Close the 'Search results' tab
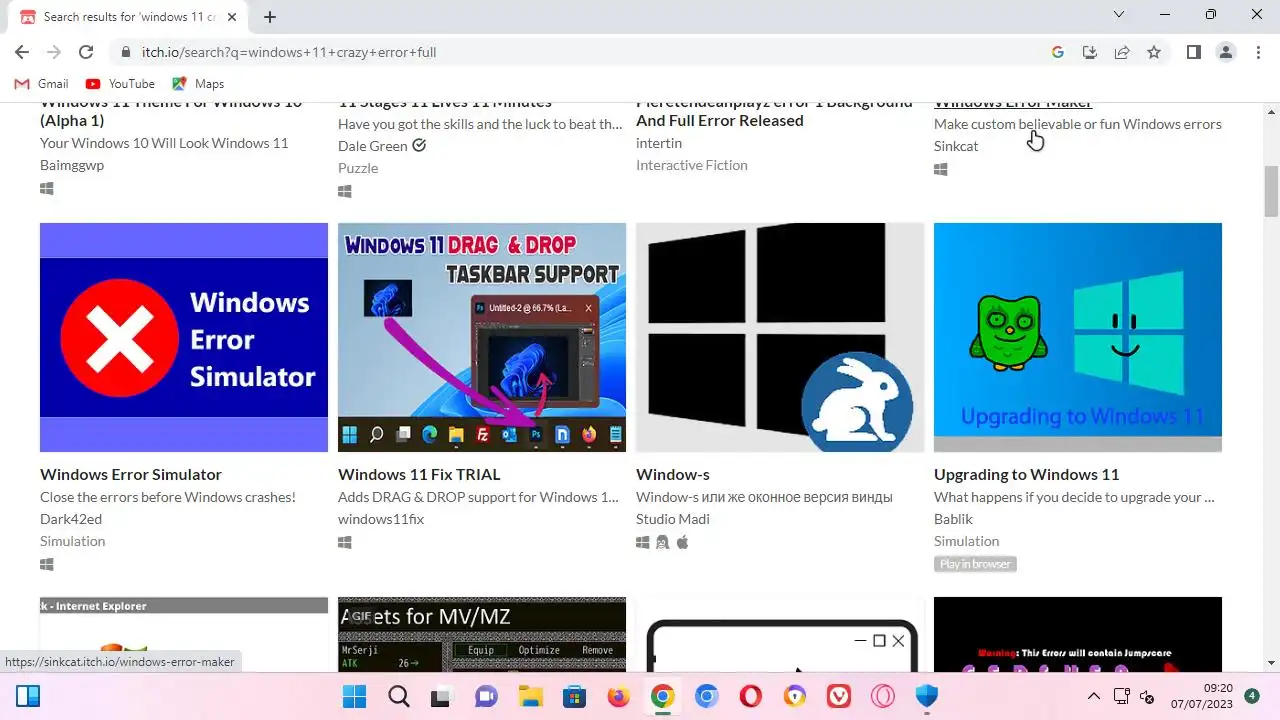 232,16
